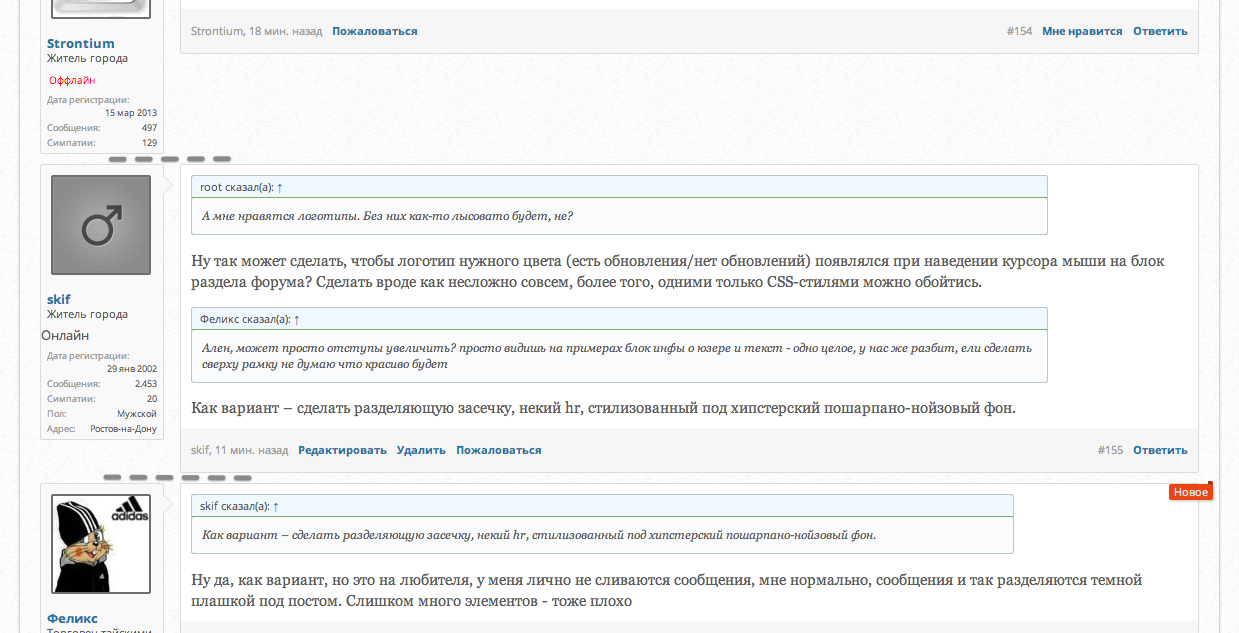Open Феликс's Adidas cartoon avatar

[x=101, y=544]
